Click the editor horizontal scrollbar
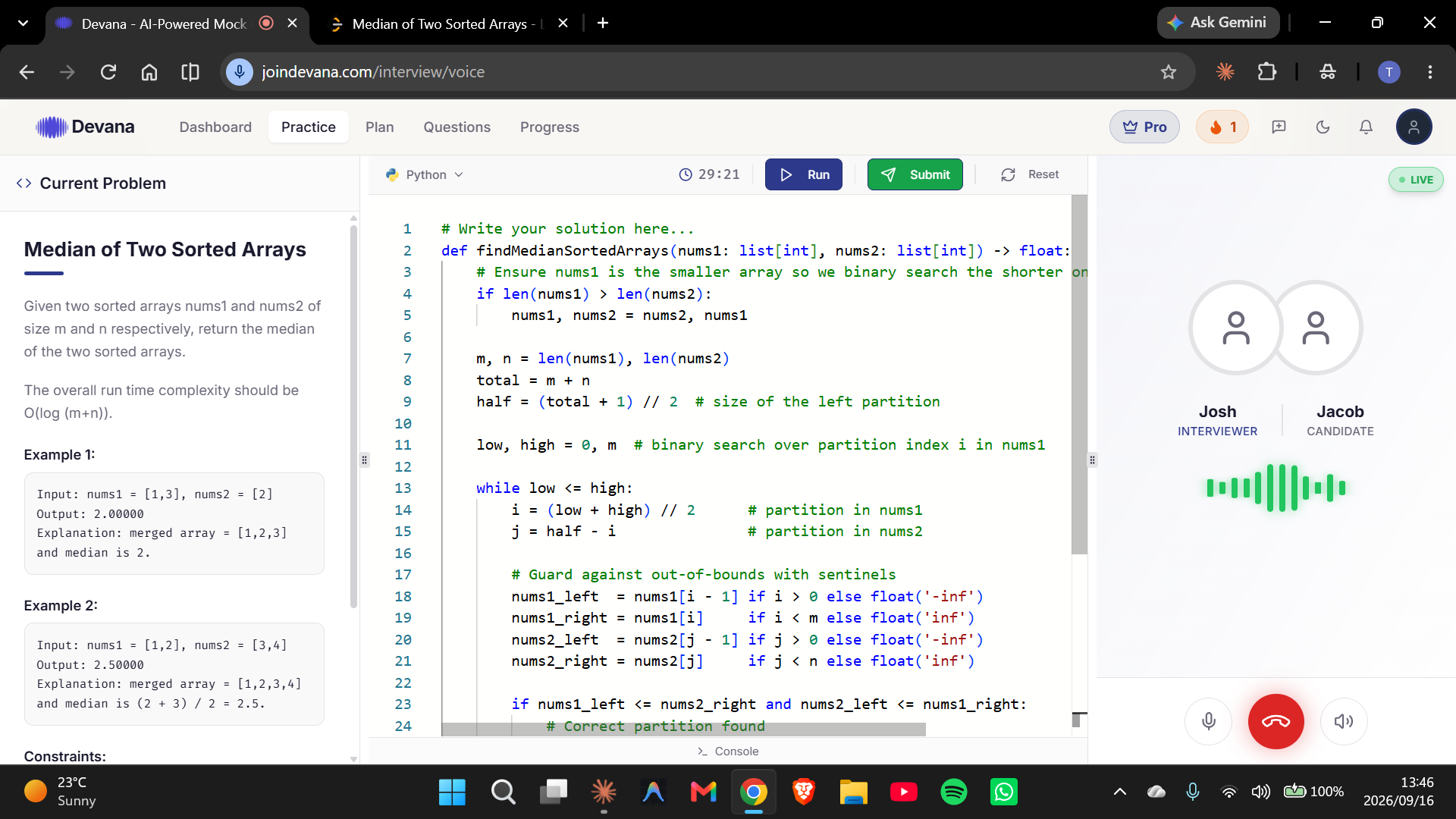The width and height of the screenshot is (1456, 819). (682, 730)
